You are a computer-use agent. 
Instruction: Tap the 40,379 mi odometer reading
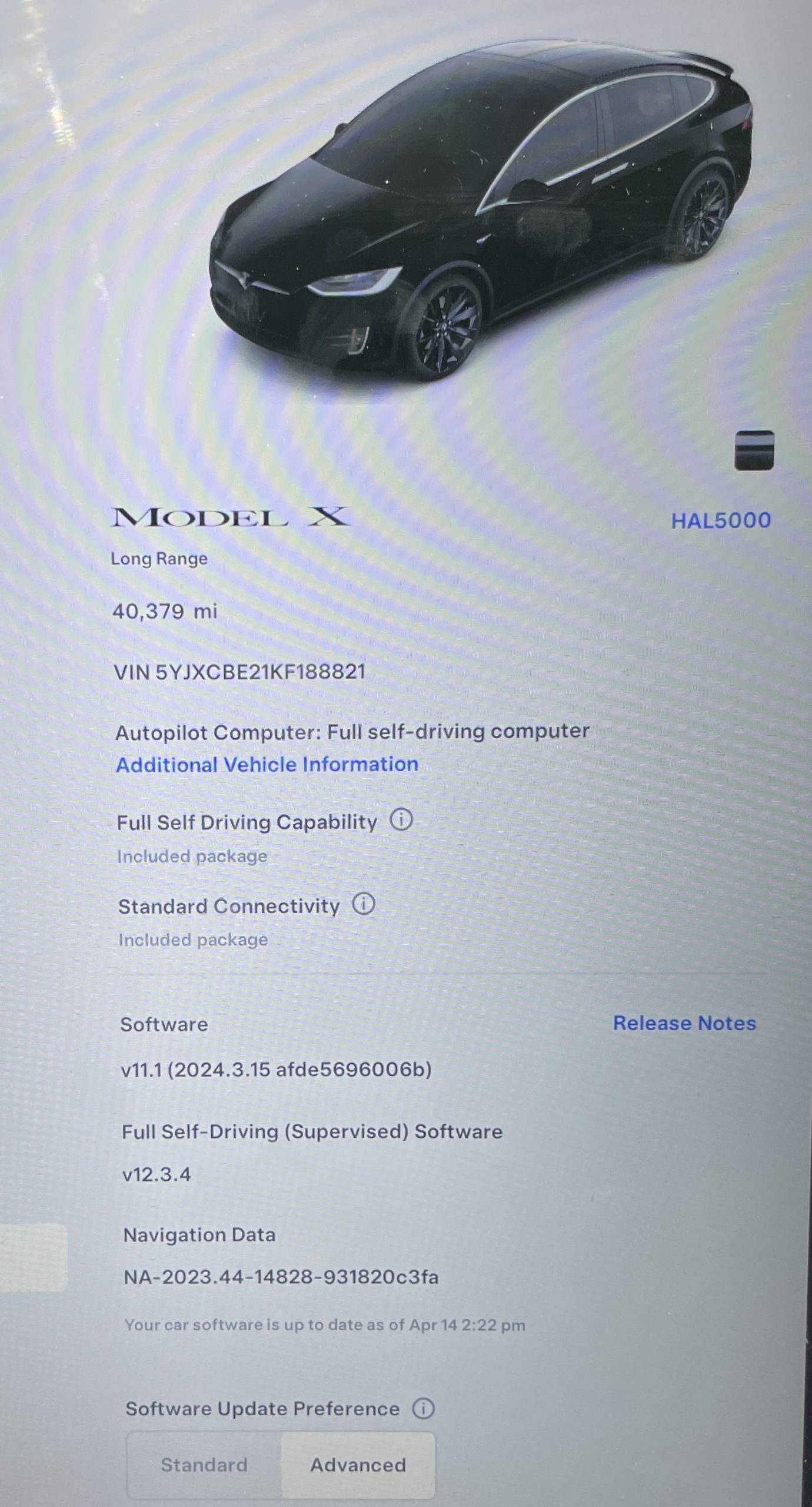tap(165, 611)
